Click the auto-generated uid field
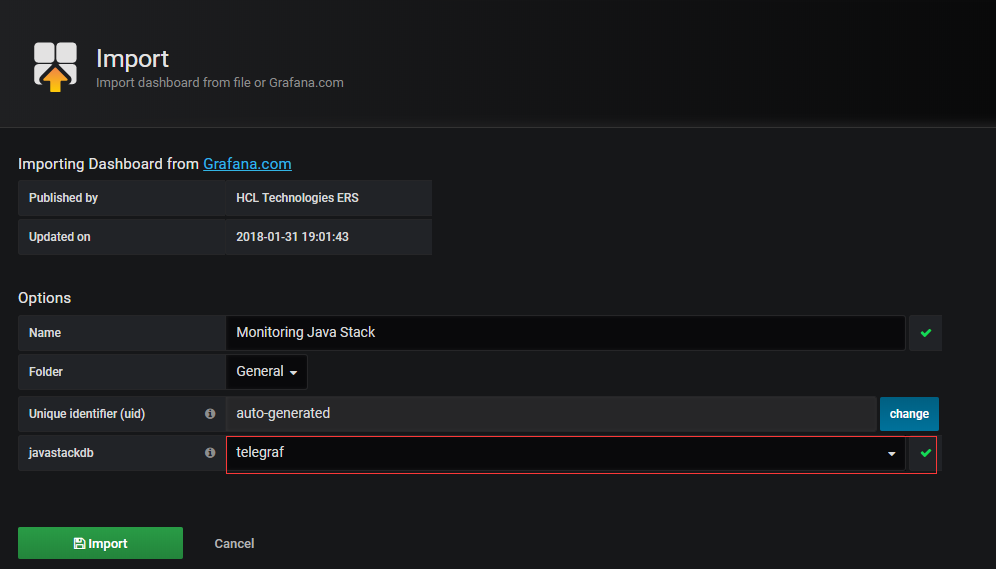Viewport: 996px width, 569px height. pos(550,413)
